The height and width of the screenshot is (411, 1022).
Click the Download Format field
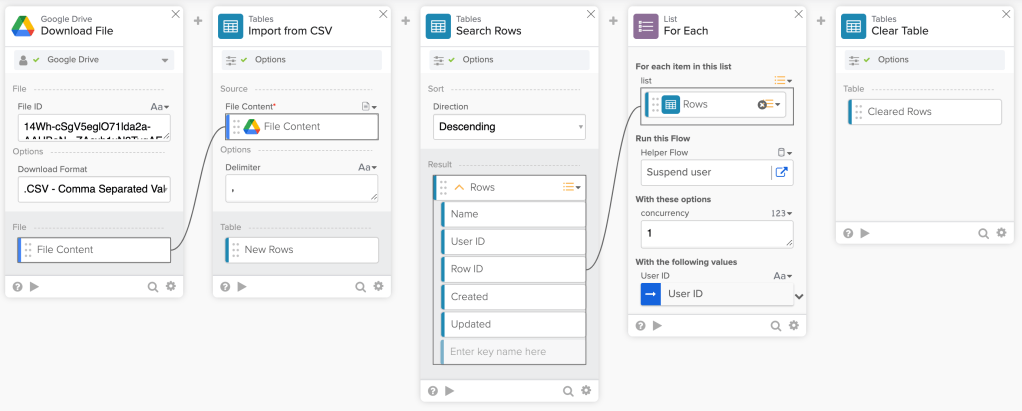pos(95,190)
